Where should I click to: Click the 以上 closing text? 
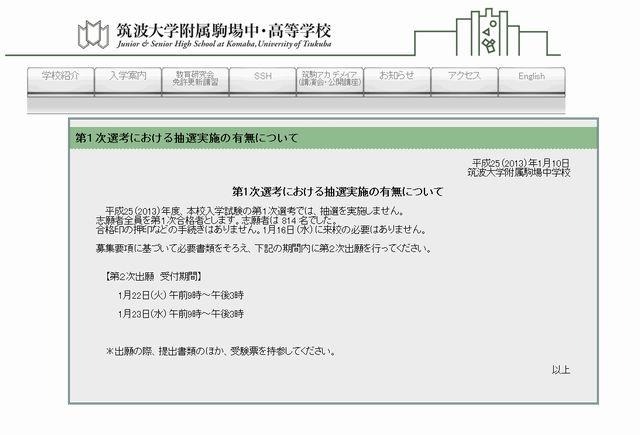pos(560,370)
